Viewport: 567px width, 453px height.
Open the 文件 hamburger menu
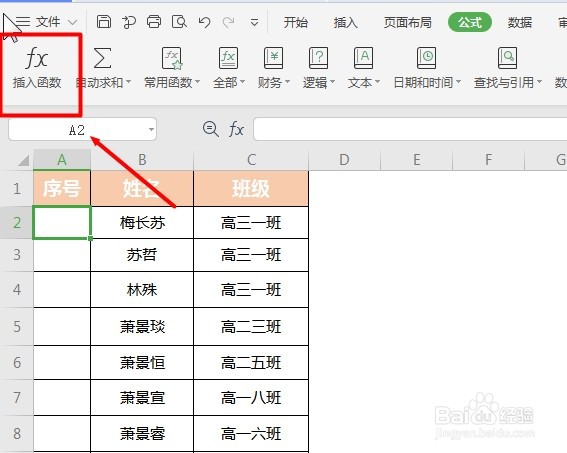click(23, 22)
